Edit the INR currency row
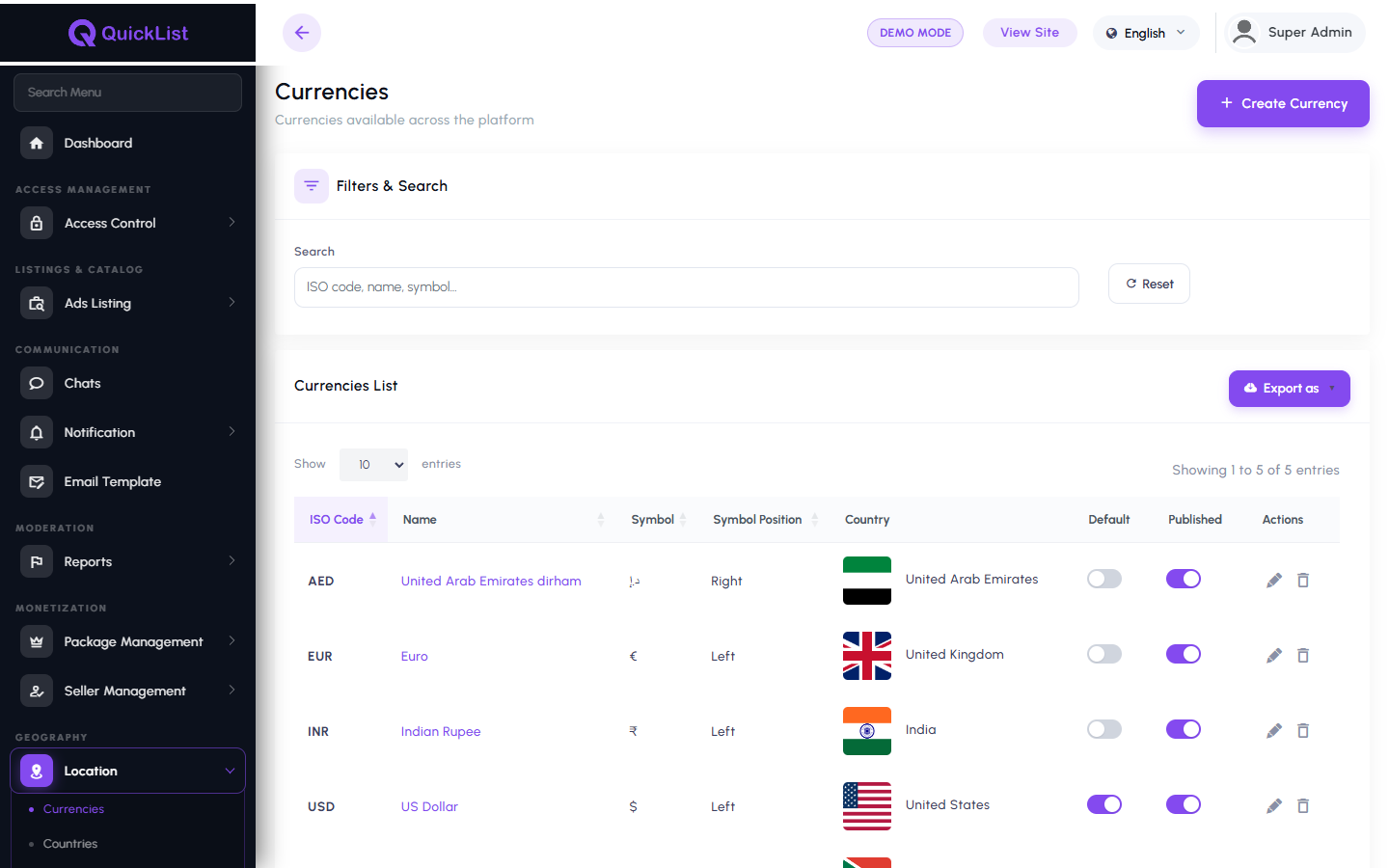1389x868 pixels. (1274, 730)
